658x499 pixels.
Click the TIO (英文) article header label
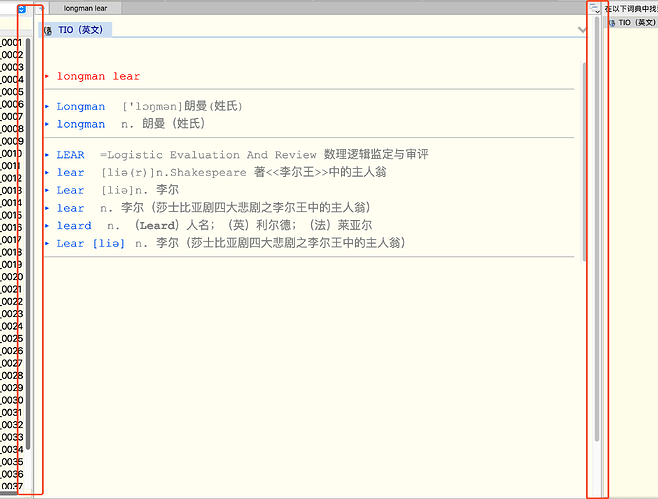tap(80, 30)
